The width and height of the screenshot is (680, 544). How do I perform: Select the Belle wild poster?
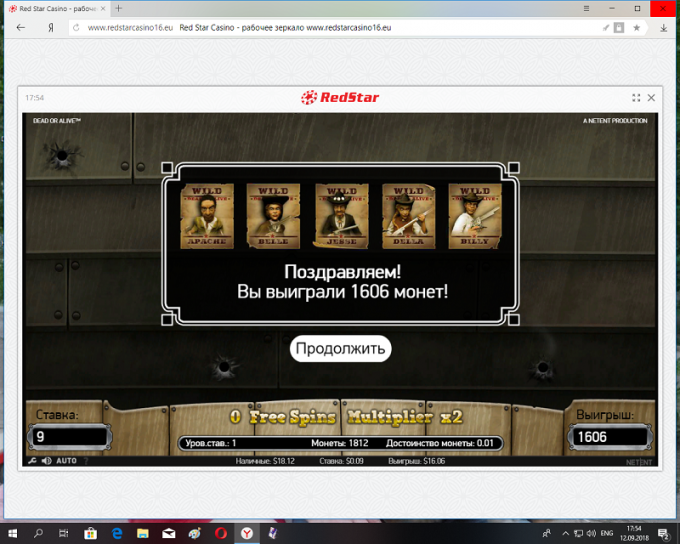273,216
